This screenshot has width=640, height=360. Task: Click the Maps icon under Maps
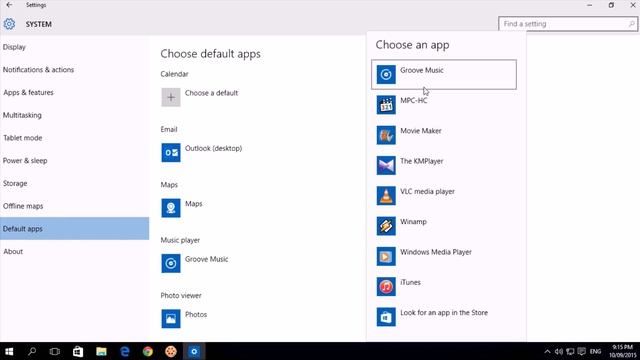pyautogui.click(x=171, y=208)
